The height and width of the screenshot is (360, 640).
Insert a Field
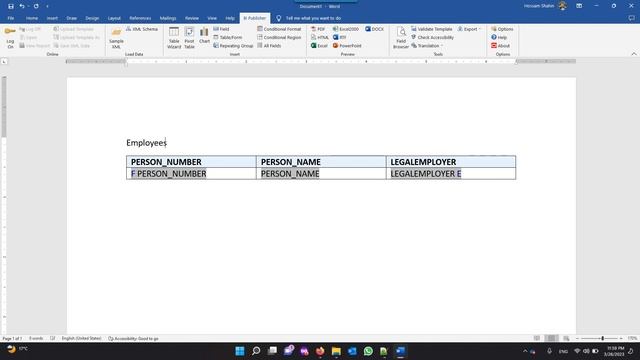click(221, 29)
